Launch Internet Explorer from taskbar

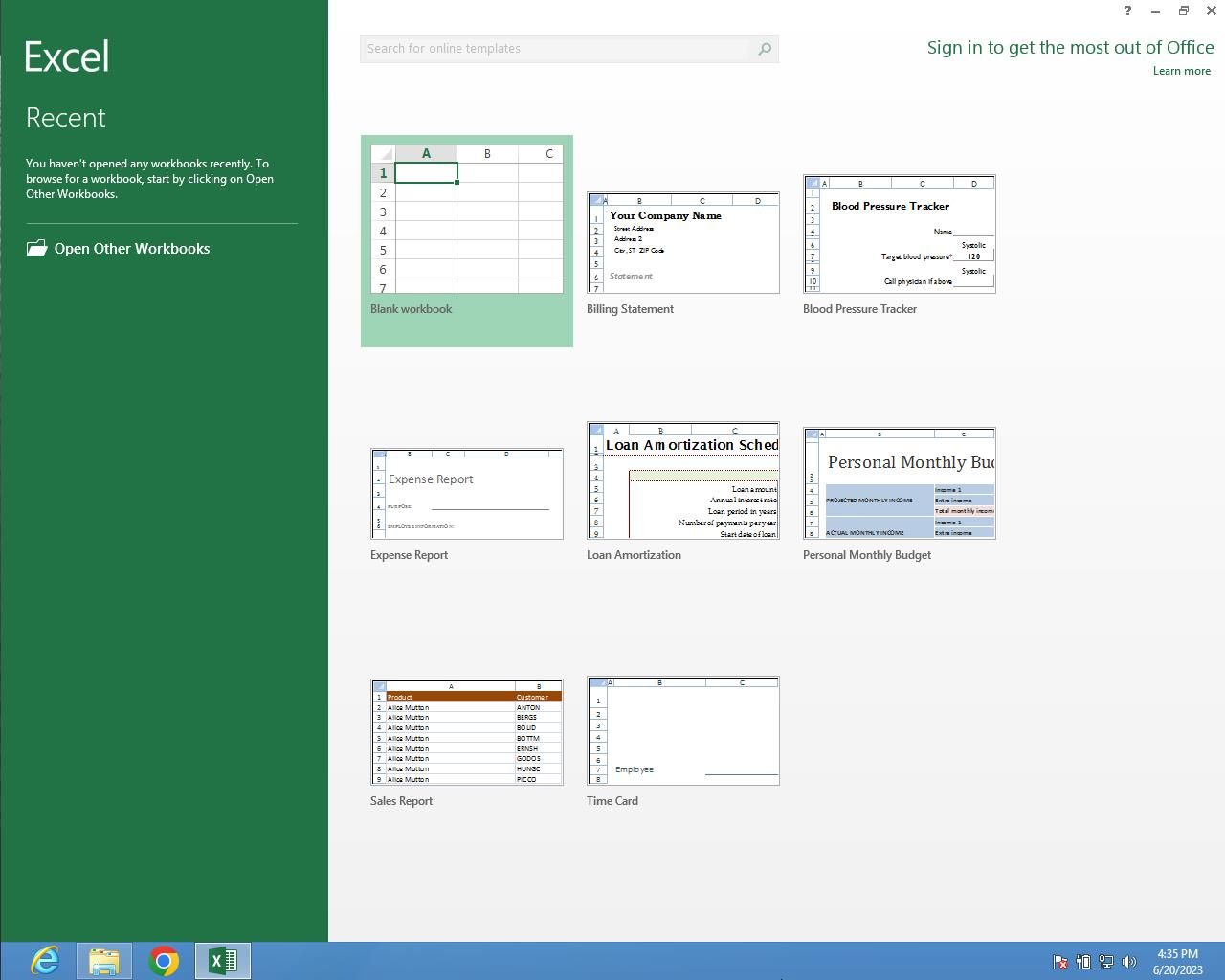tap(45, 960)
